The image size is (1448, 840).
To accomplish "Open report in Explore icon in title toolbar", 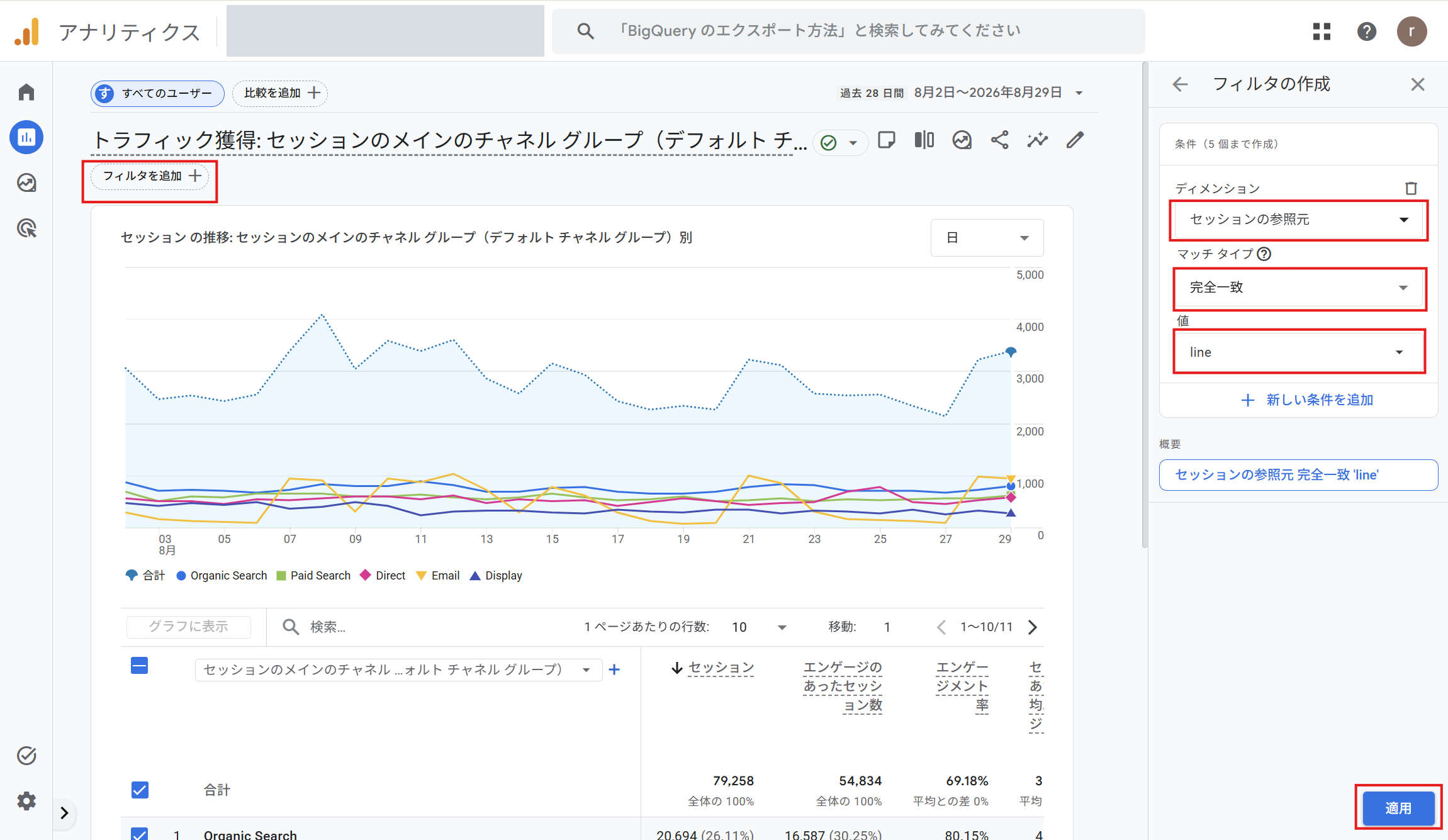I will click(962, 140).
